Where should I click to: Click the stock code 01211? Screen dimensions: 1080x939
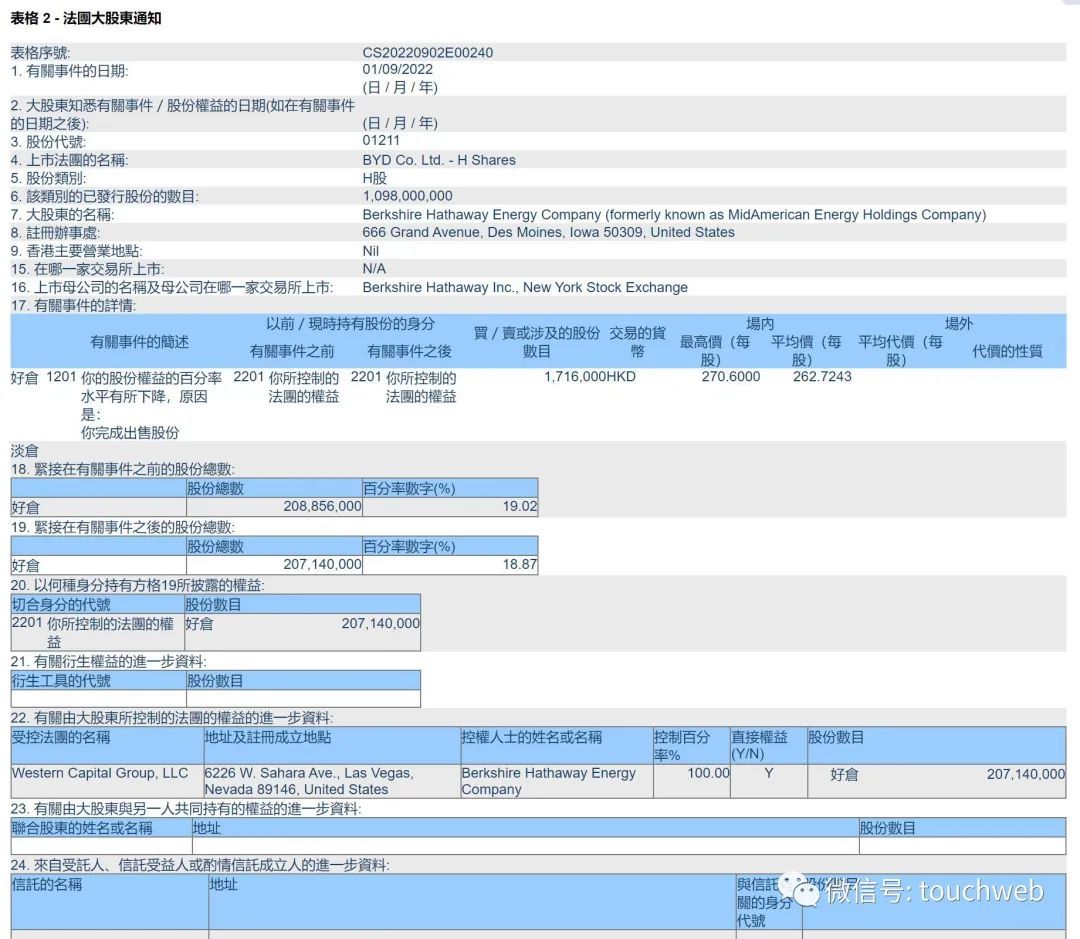(380, 141)
